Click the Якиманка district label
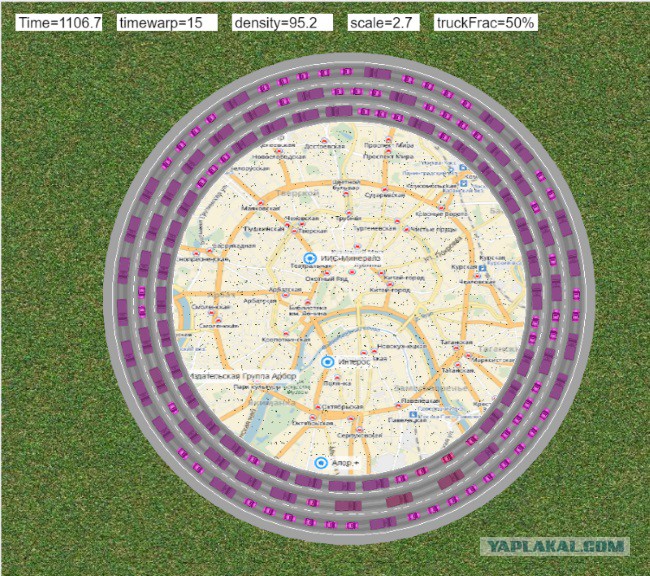The width and height of the screenshot is (650, 576). tap(272, 403)
